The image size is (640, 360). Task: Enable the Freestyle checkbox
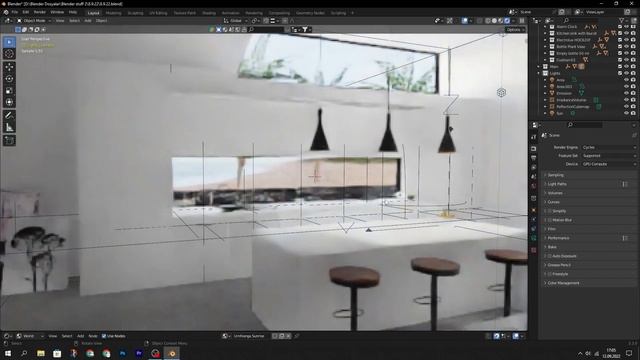coord(549,274)
